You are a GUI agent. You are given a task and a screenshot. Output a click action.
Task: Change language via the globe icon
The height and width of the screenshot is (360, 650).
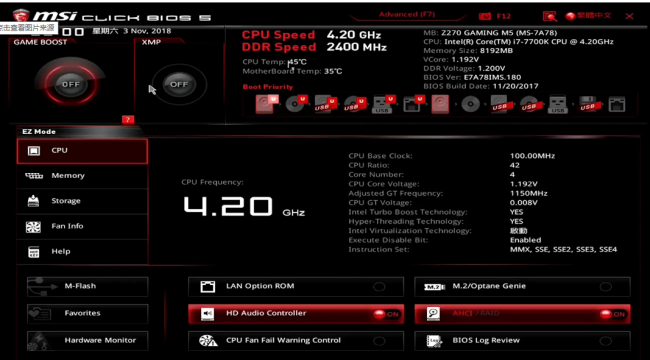[570, 16]
